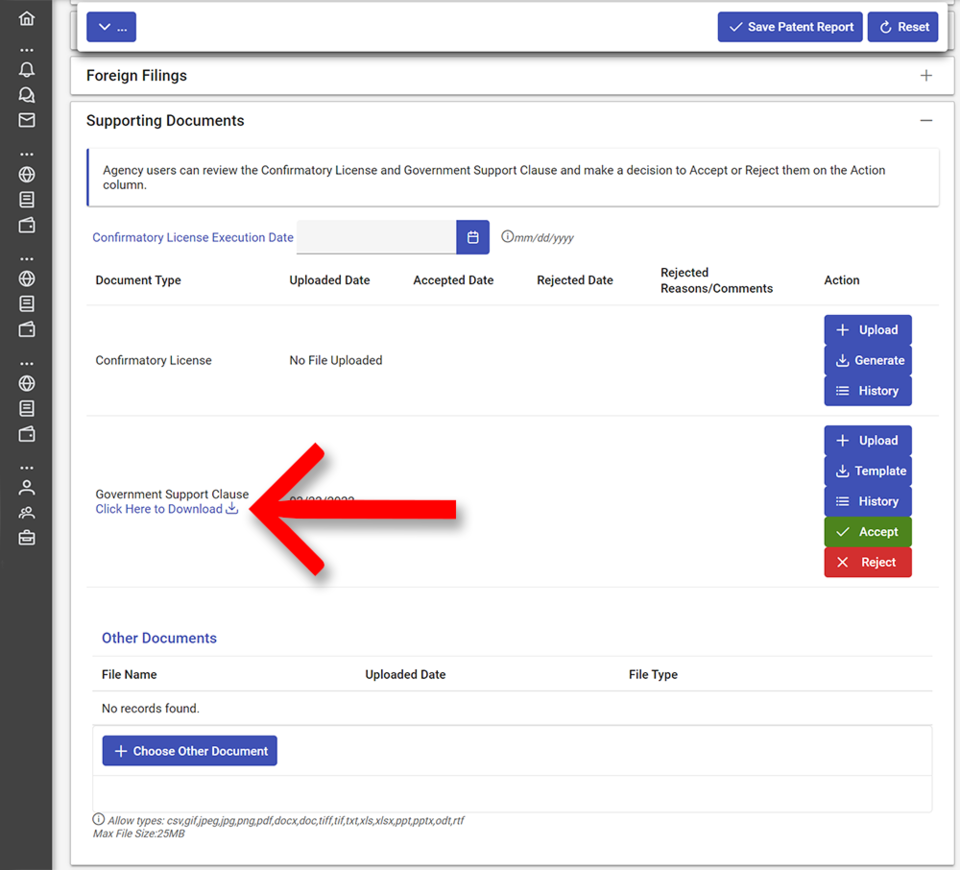The width and height of the screenshot is (960, 870).
Task: Expand the Foreign Filings section
Action: (926, 76)
